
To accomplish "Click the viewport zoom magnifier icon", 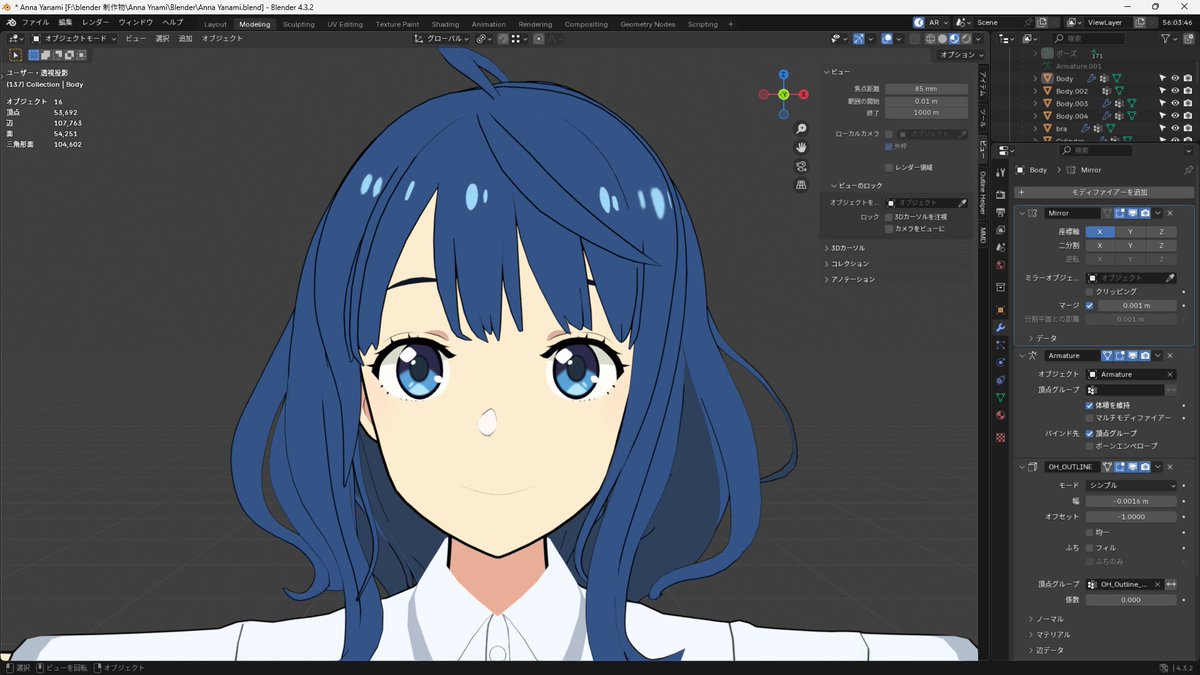I will (801, 129).
